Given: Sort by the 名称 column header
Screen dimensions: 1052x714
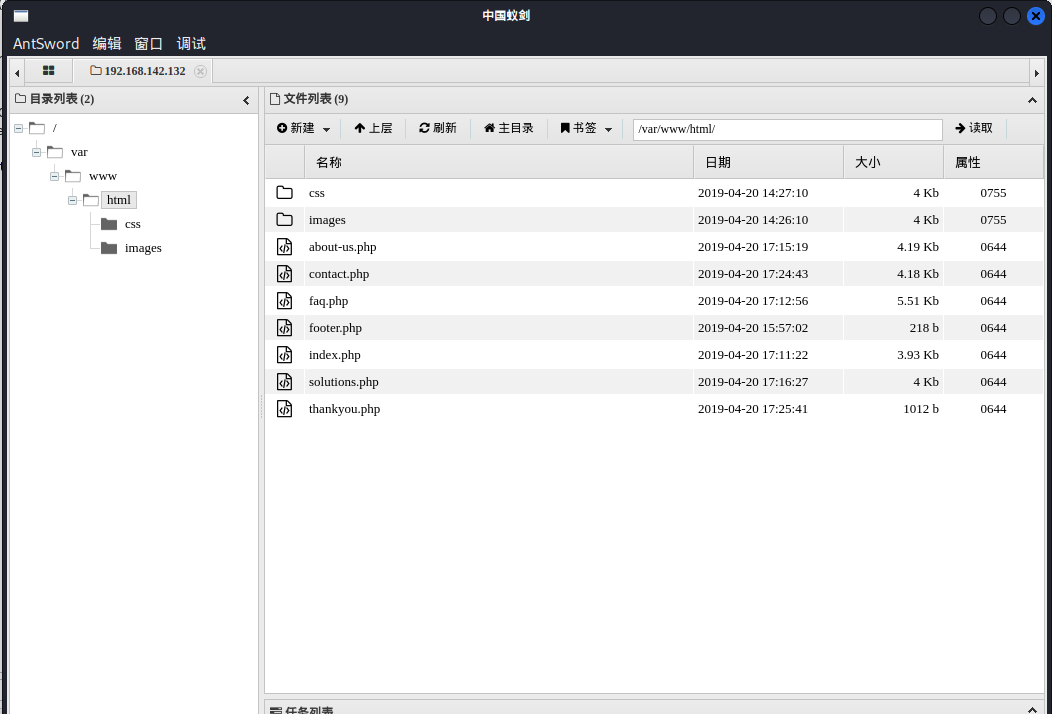Looking at the screenshot, I should pyautogui.click(x=498, y=162).
